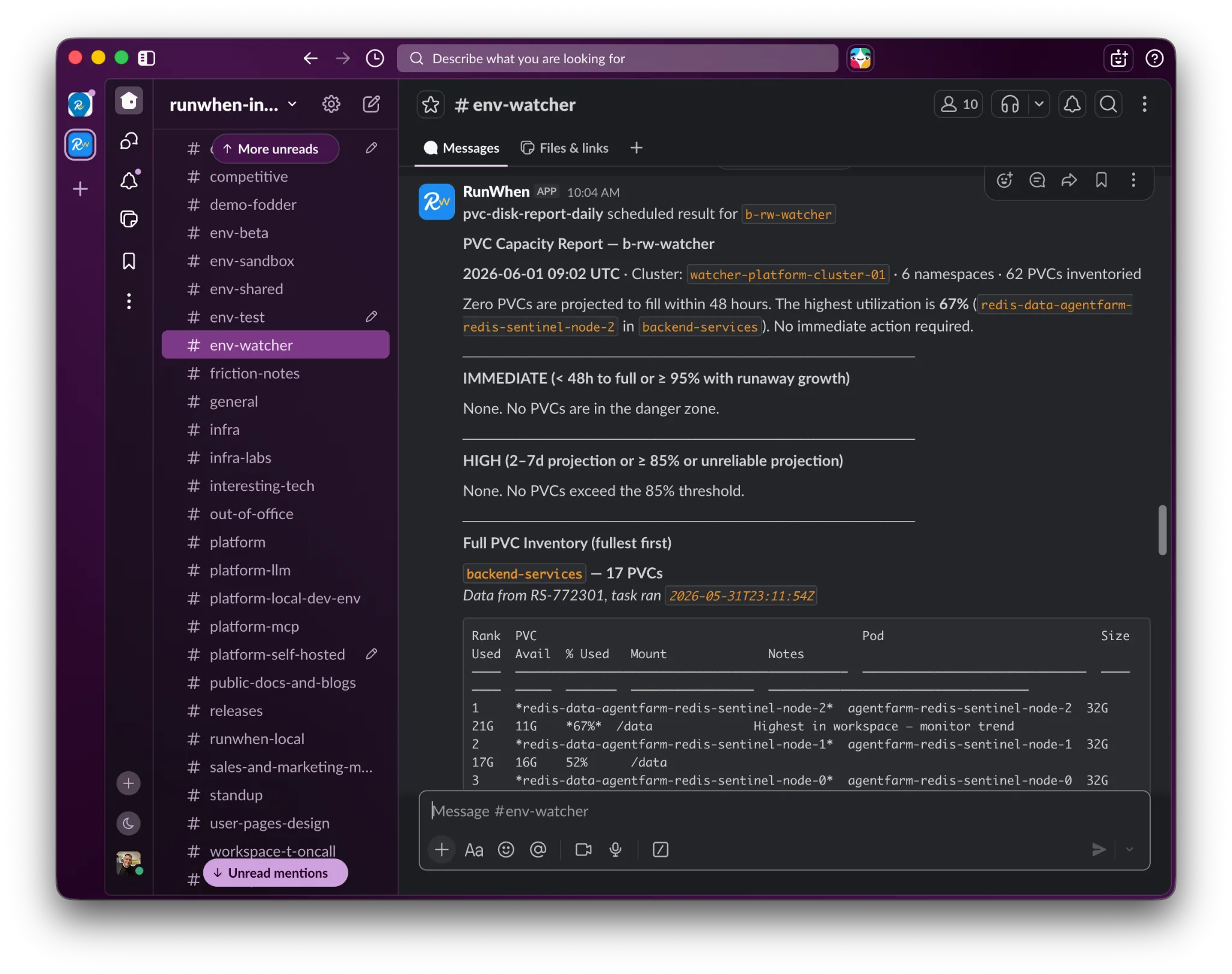Viewport: 1232px width, 974px height.
Task: Star the env-watcher channel
Action: pos(431,105)
